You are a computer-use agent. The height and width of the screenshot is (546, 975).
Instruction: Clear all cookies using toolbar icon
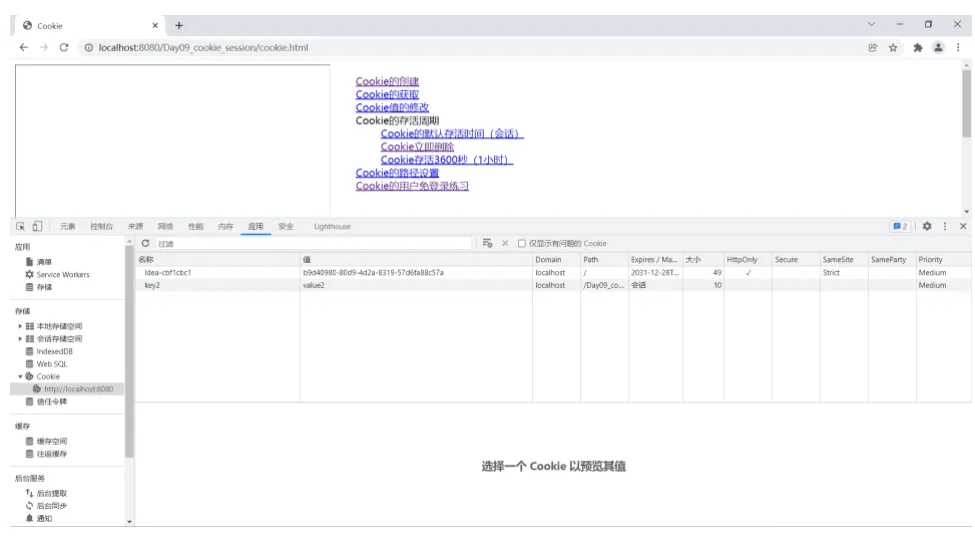coord(488,243)
